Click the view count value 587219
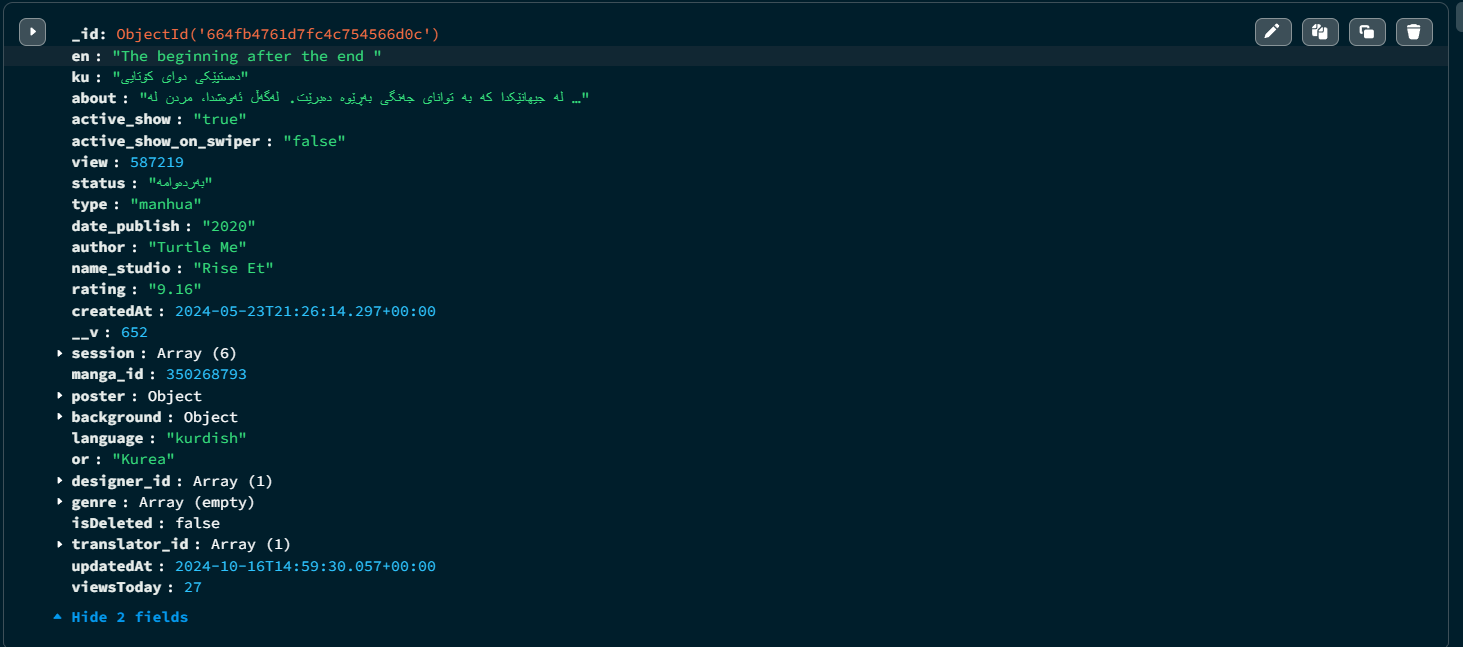1463x647 pixels. 156,162
